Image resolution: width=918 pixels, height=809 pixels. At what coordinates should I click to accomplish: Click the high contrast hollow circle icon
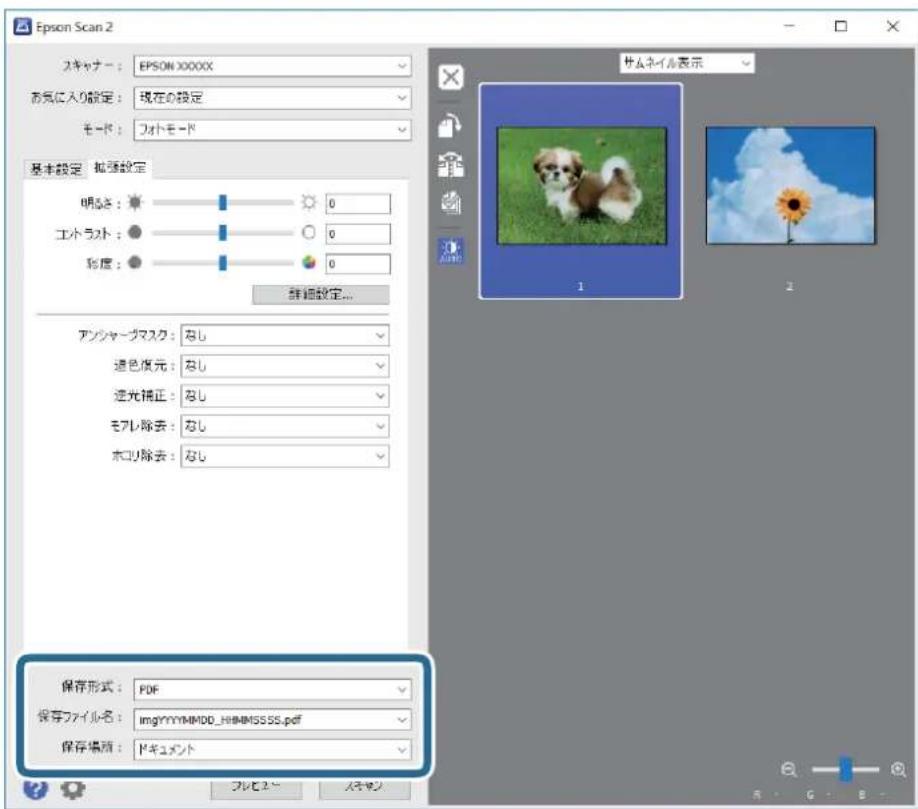tap(309, 232)
